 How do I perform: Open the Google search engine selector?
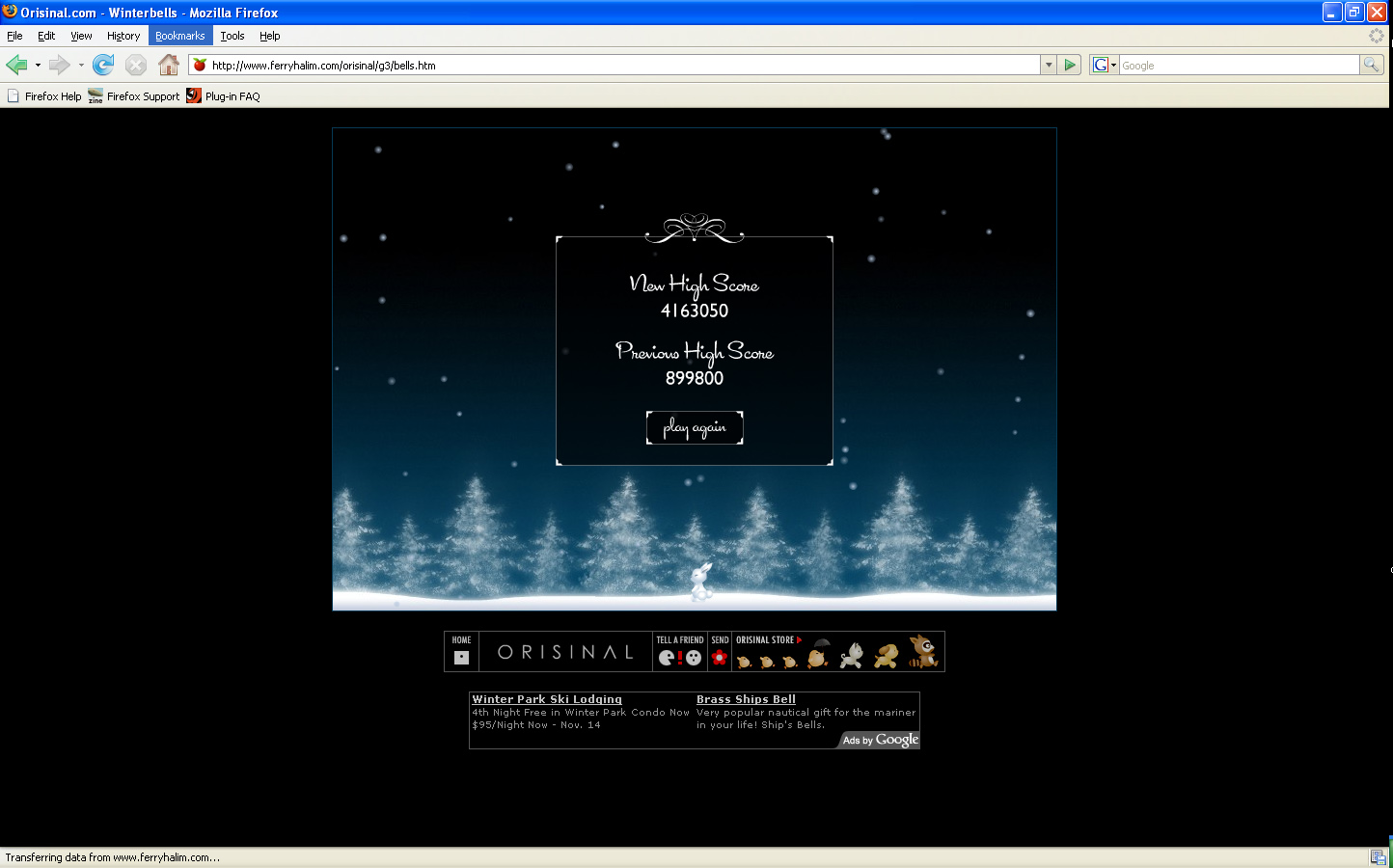tap(1104, 65)
